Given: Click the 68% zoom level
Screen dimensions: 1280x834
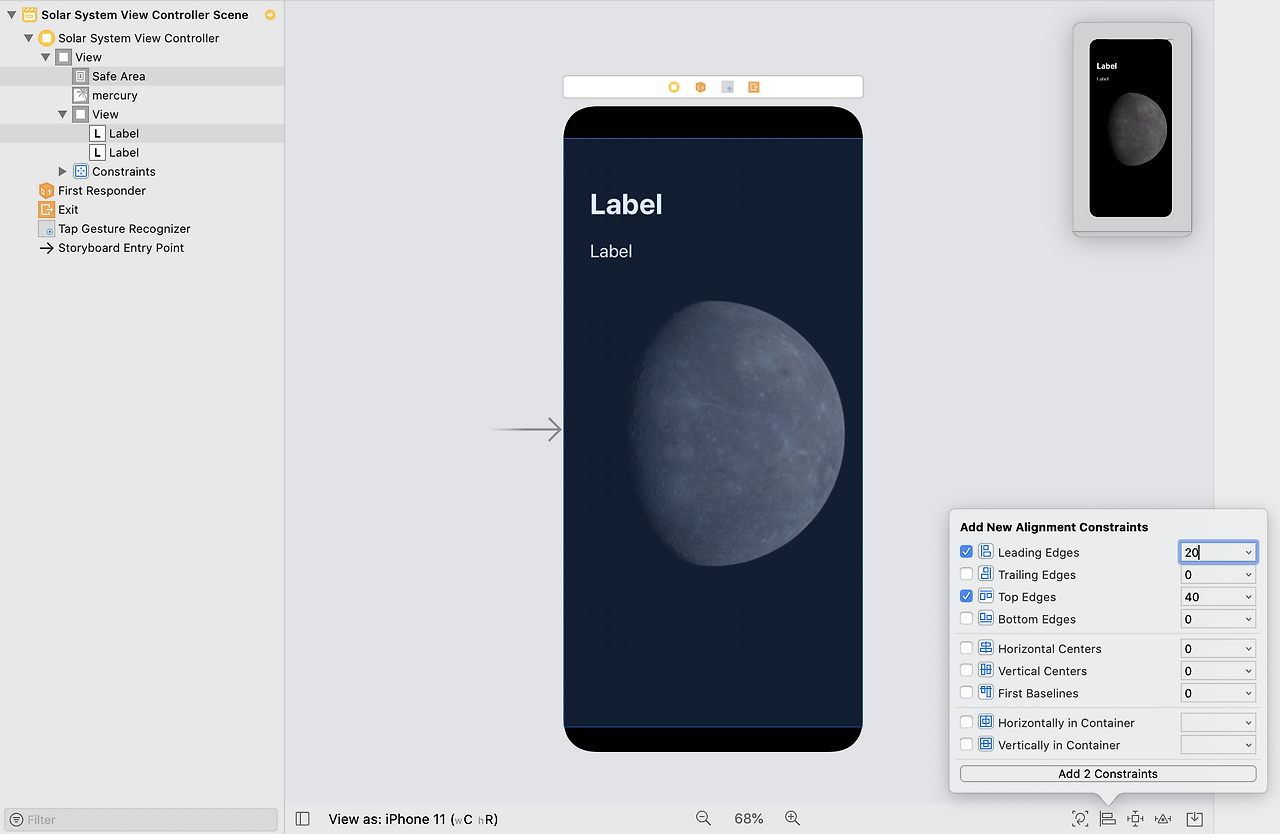Looking at the screenshot, I should click(748, 819).
